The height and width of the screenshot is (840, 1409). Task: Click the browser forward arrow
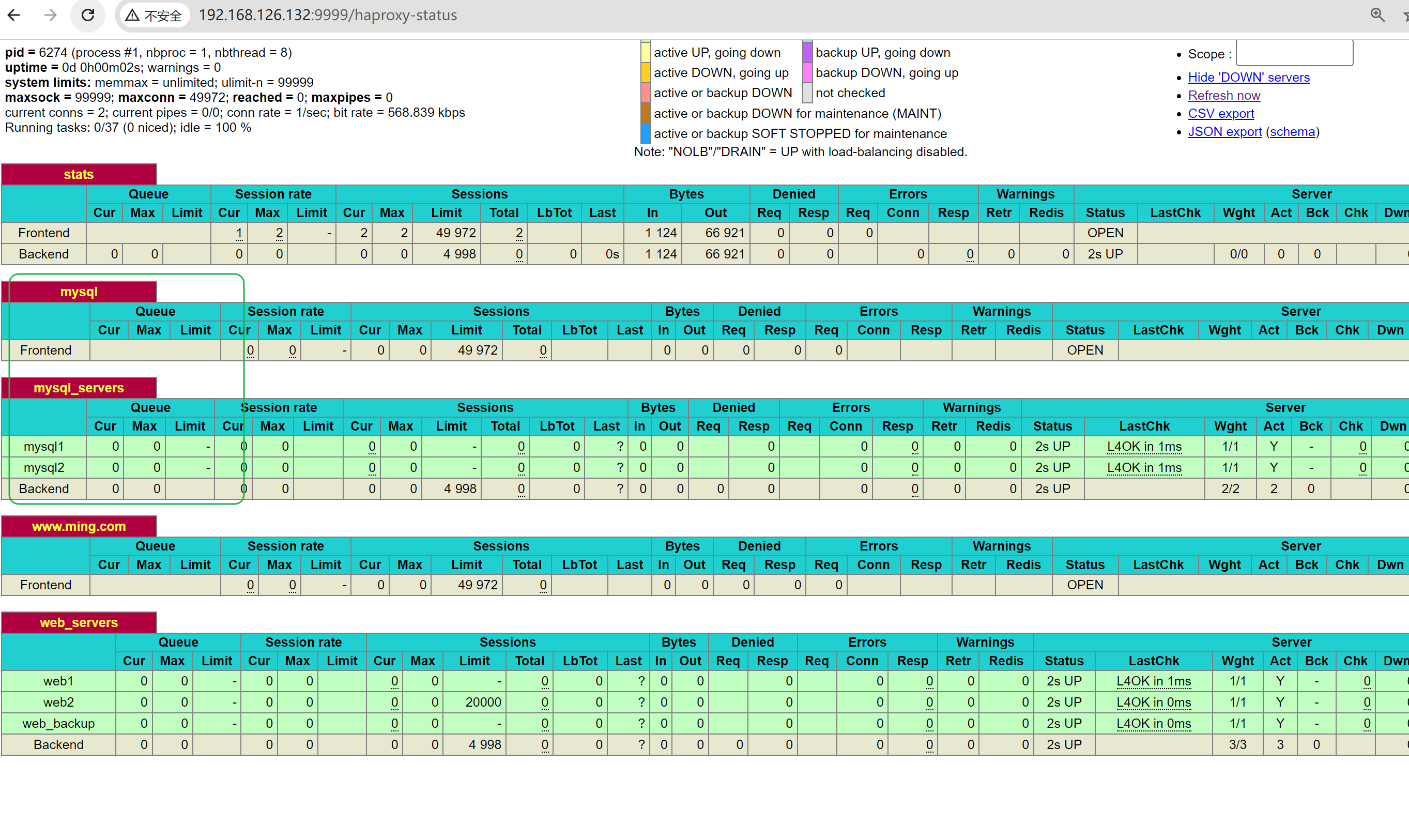pos(50,16)
